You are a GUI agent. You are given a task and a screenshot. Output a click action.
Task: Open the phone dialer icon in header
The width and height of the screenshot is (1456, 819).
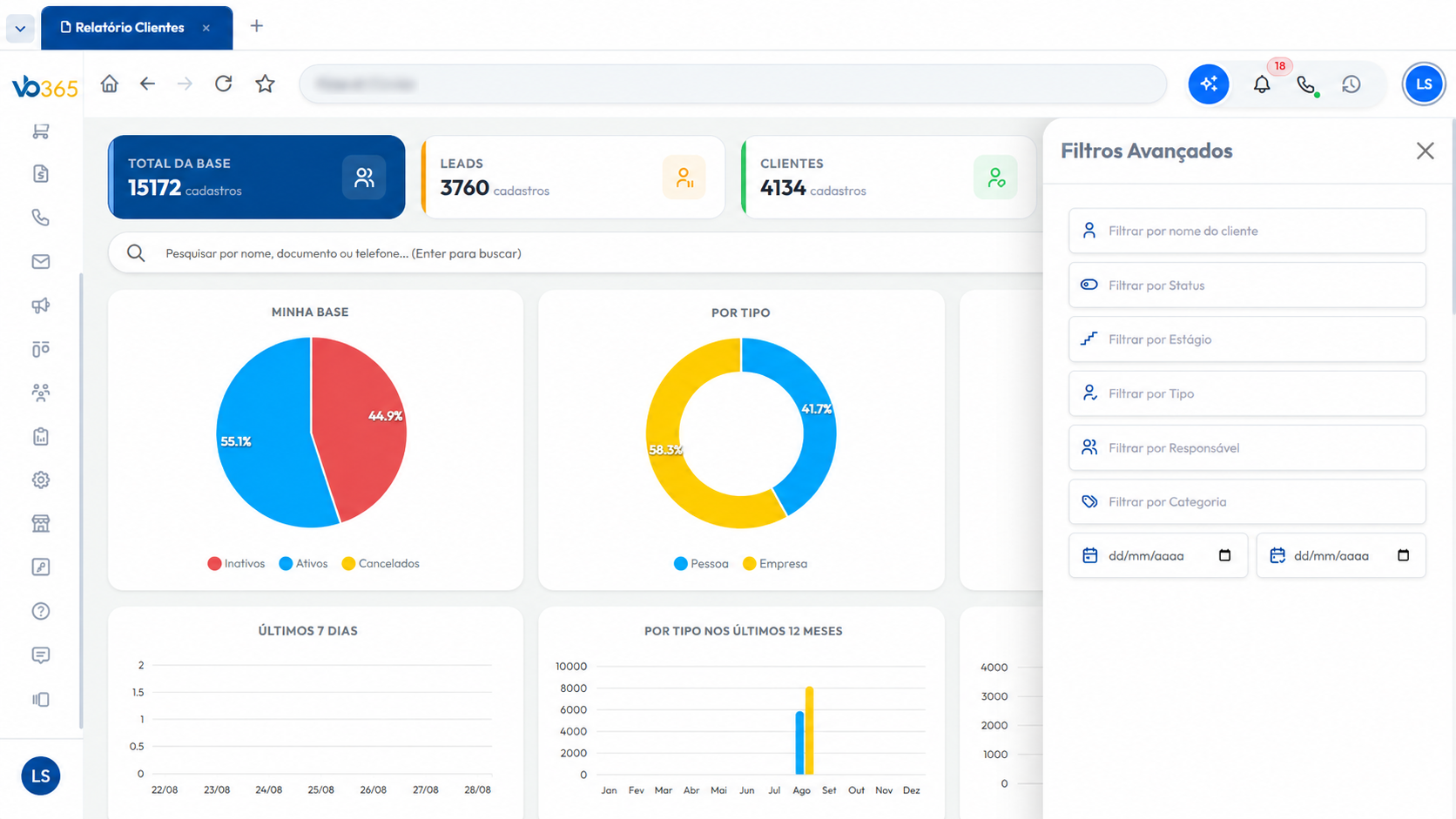tap(1306, 84)
